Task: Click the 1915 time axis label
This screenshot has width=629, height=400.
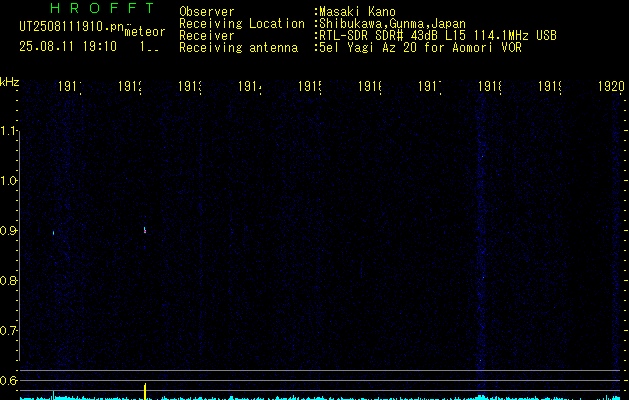Action: click(310, 86)
